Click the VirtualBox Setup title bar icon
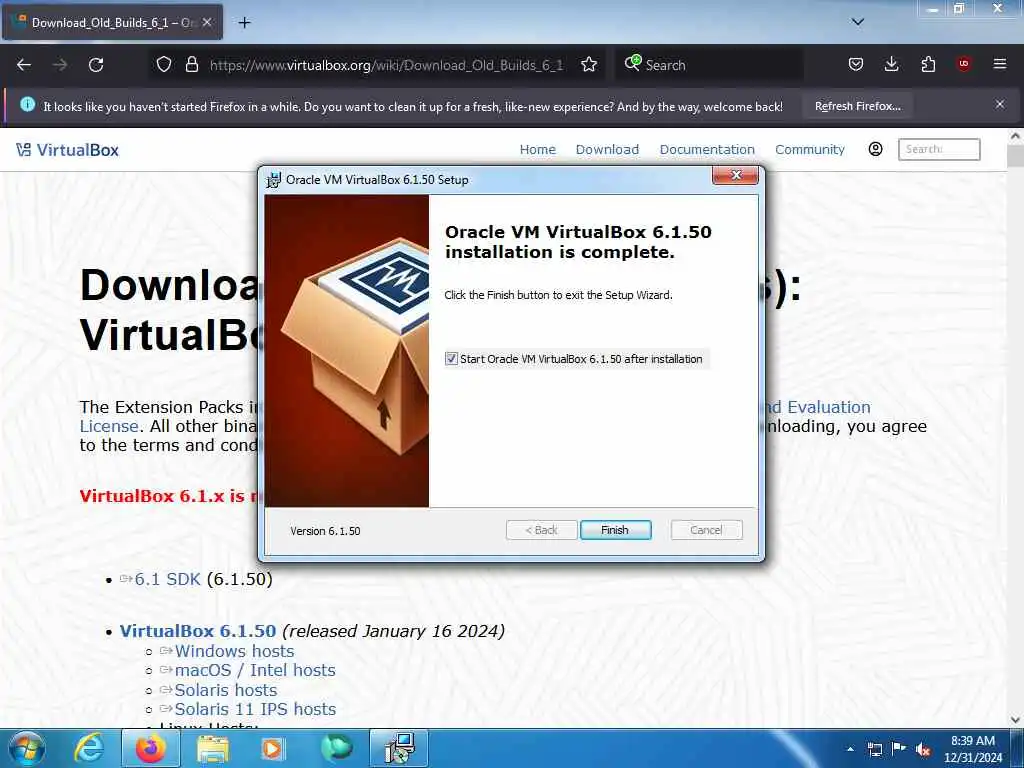Screen dimensions: 1024x768 (273, 180)
